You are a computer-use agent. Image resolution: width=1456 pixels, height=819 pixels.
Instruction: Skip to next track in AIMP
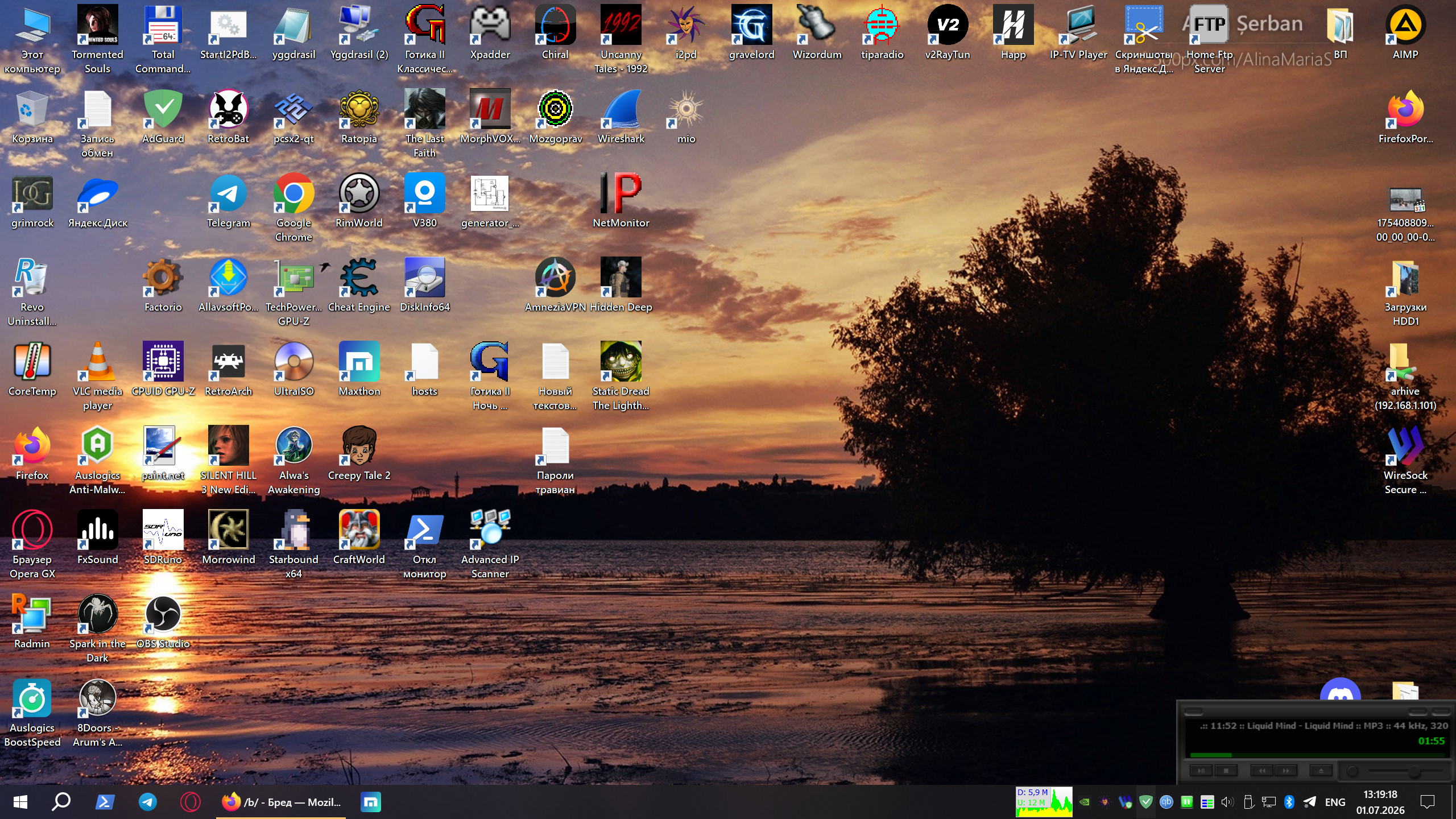(1286, 771)
